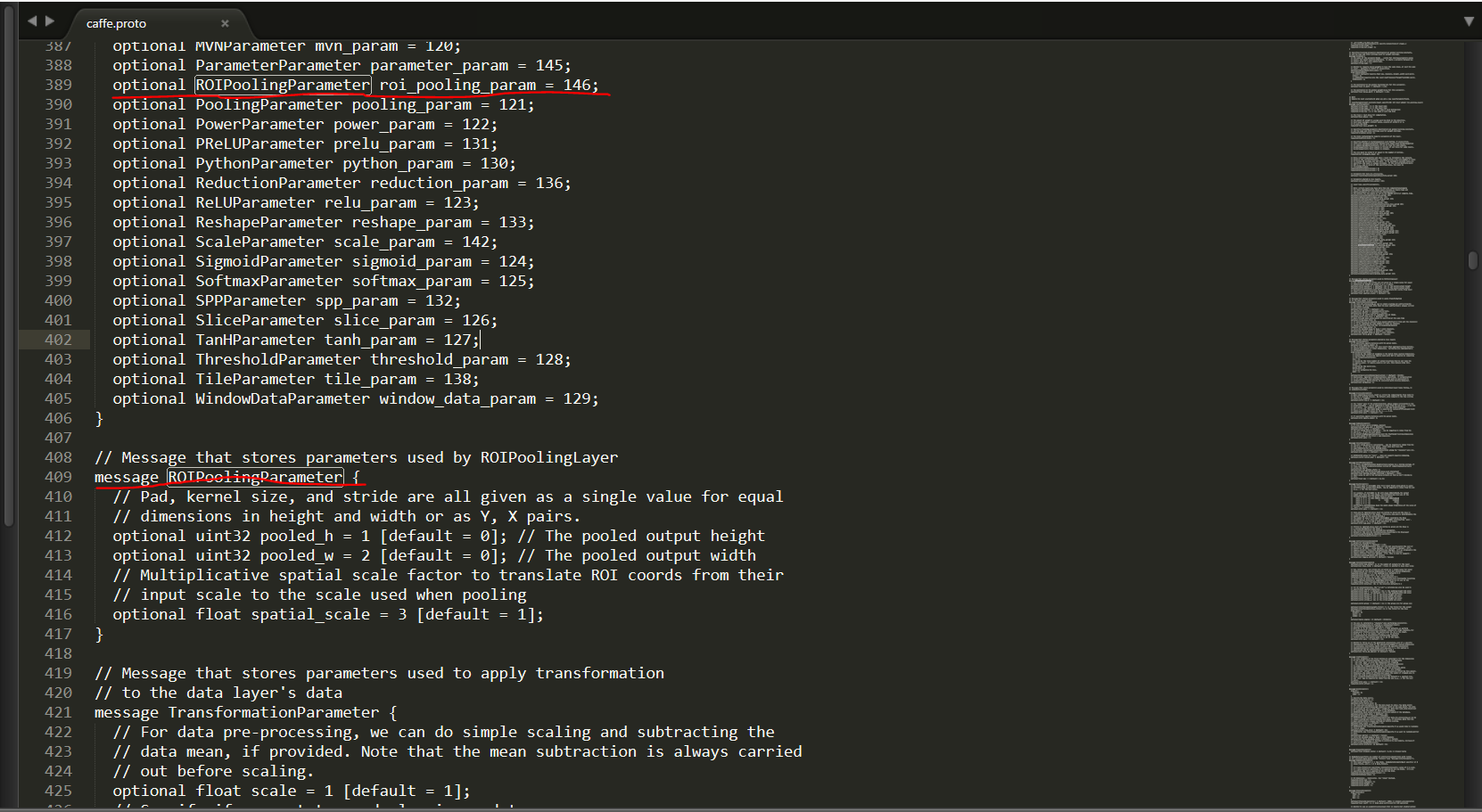Place cursor on ROIPoolingParameter in line 389
This screenshot has height=812, width=1482.
coord(282,85)
